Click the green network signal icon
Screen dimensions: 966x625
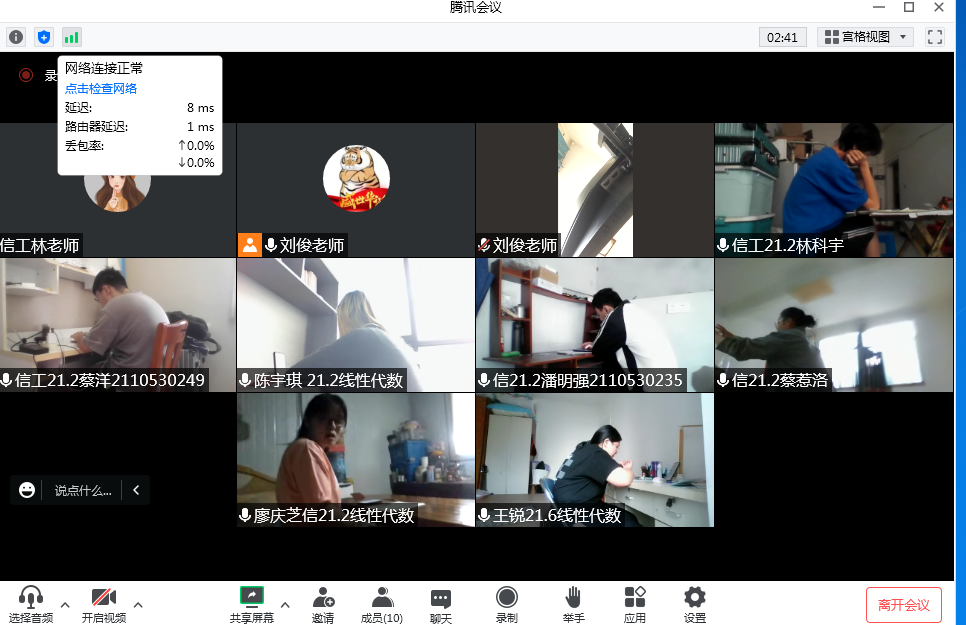[71, 37]
